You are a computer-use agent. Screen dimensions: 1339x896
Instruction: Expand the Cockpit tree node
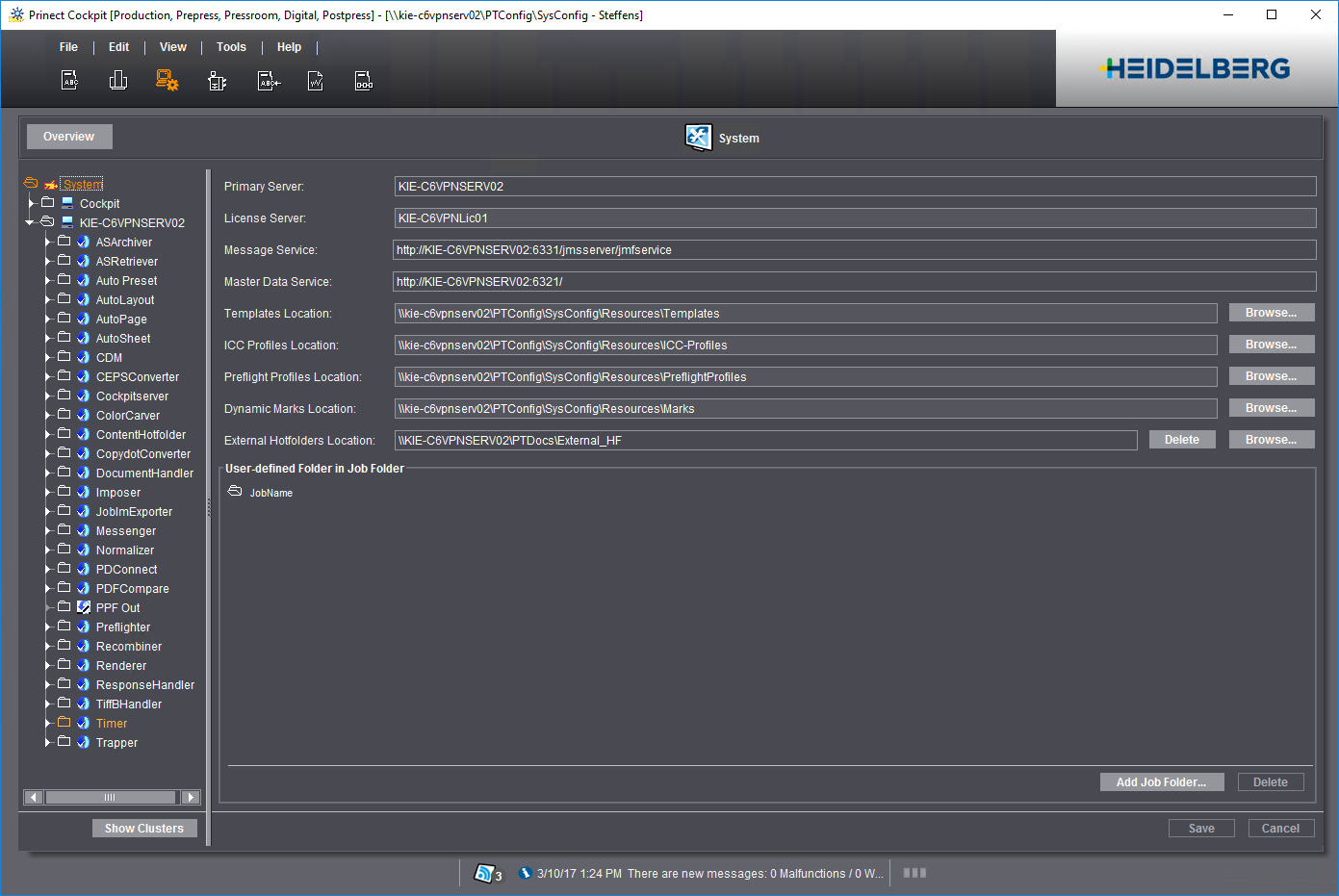tap(31, 203)
